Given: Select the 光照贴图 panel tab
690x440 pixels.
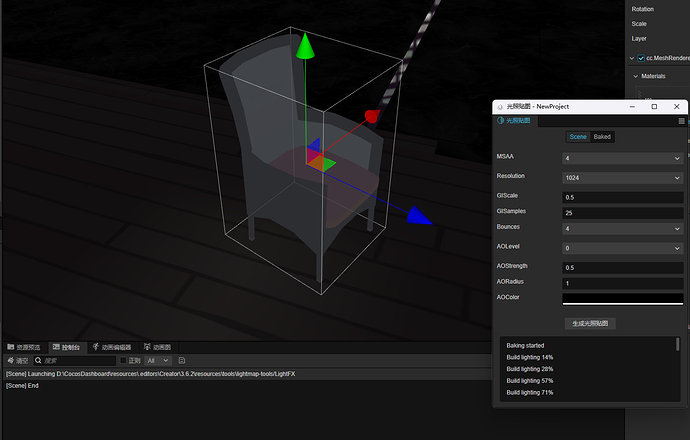Looking at the screenshot, I should pyautogui.click(x=514, y=121).
